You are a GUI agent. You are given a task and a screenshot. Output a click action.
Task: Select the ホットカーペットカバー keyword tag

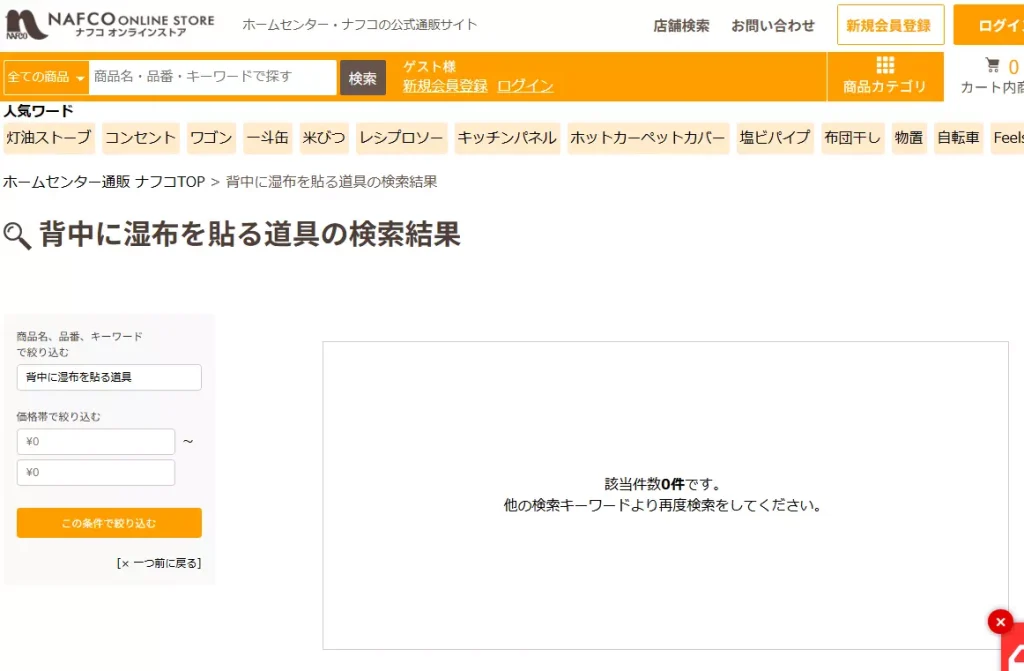coord(648,138)
